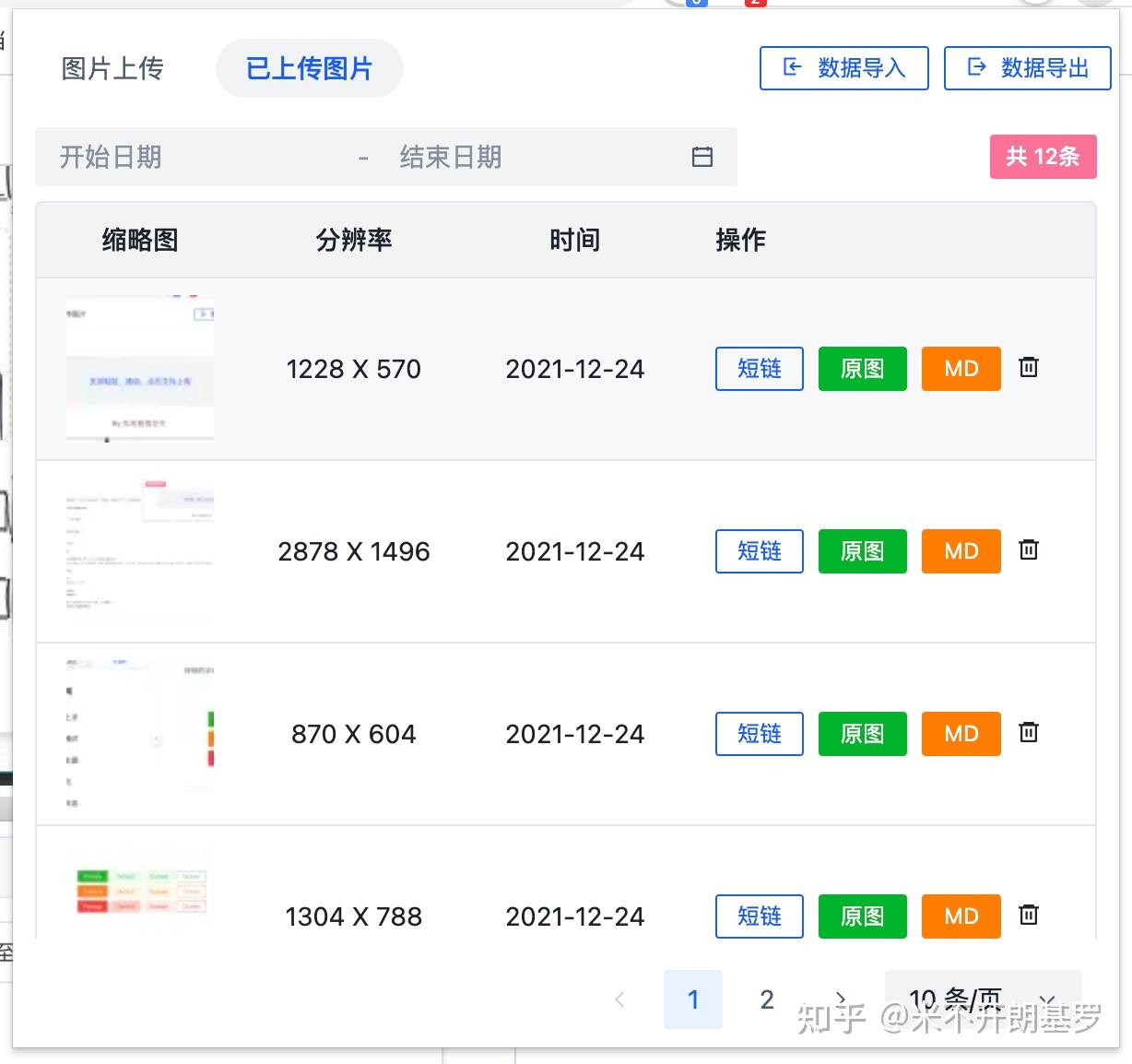Open the 10 条/页 page size dropdown
This screenshot has width=1132, height=1064.
[x=983, y=999]
